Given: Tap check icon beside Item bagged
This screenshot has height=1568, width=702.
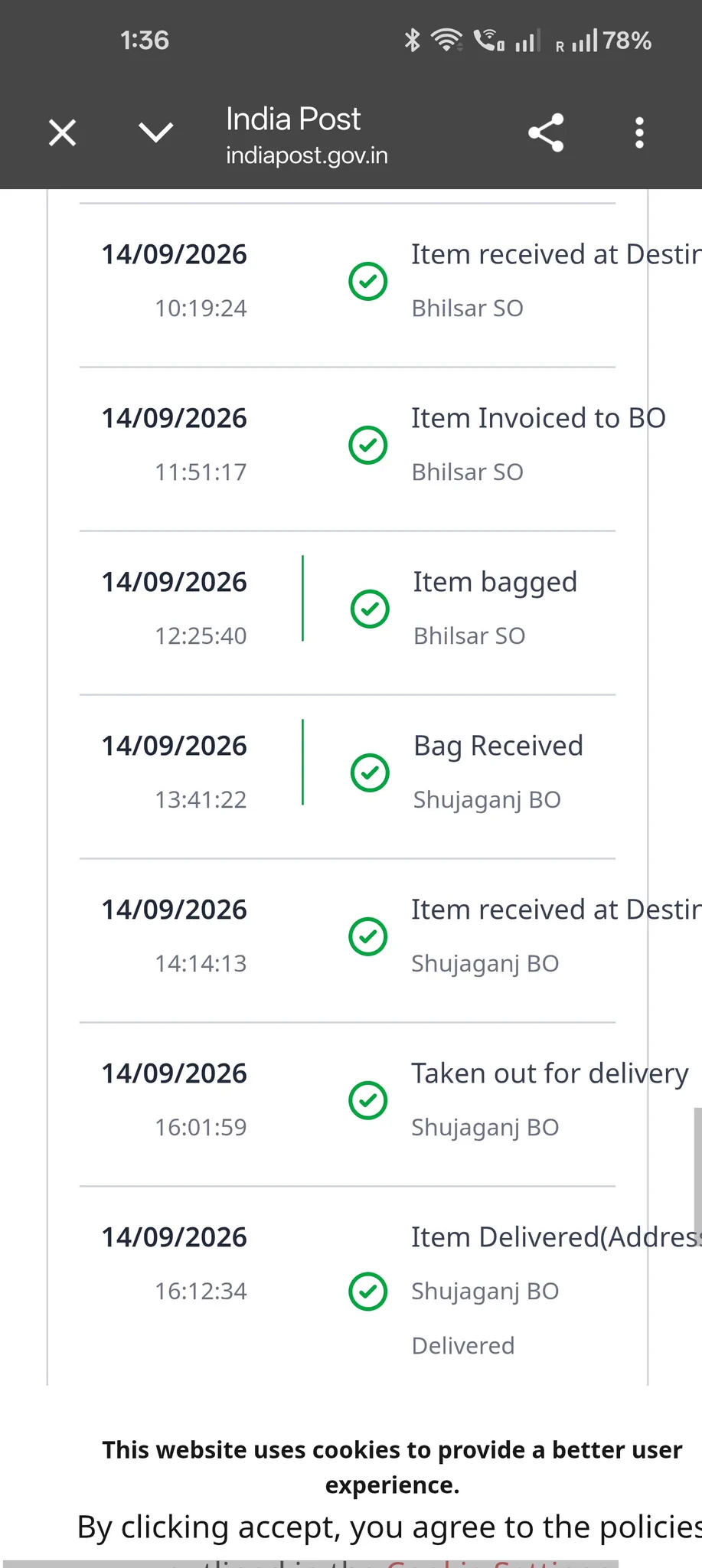Looking at the screenshot, I should [370, 609].
